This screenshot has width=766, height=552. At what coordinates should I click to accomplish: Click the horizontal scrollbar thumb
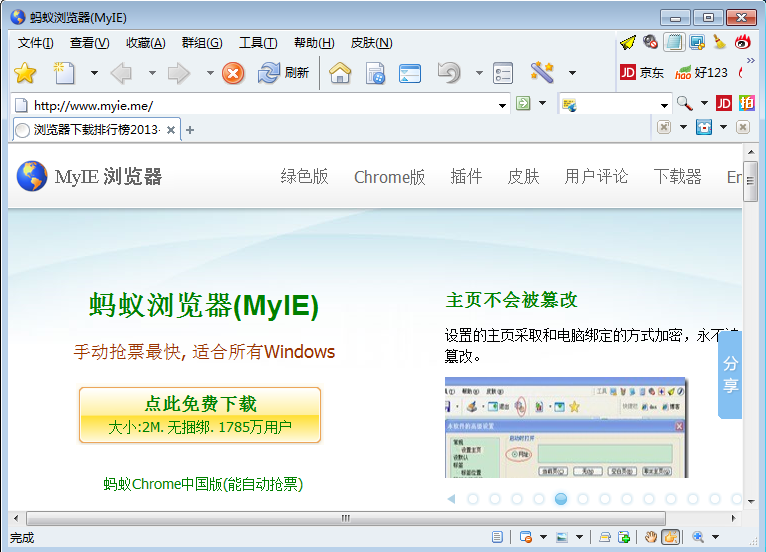click(346, 518)
